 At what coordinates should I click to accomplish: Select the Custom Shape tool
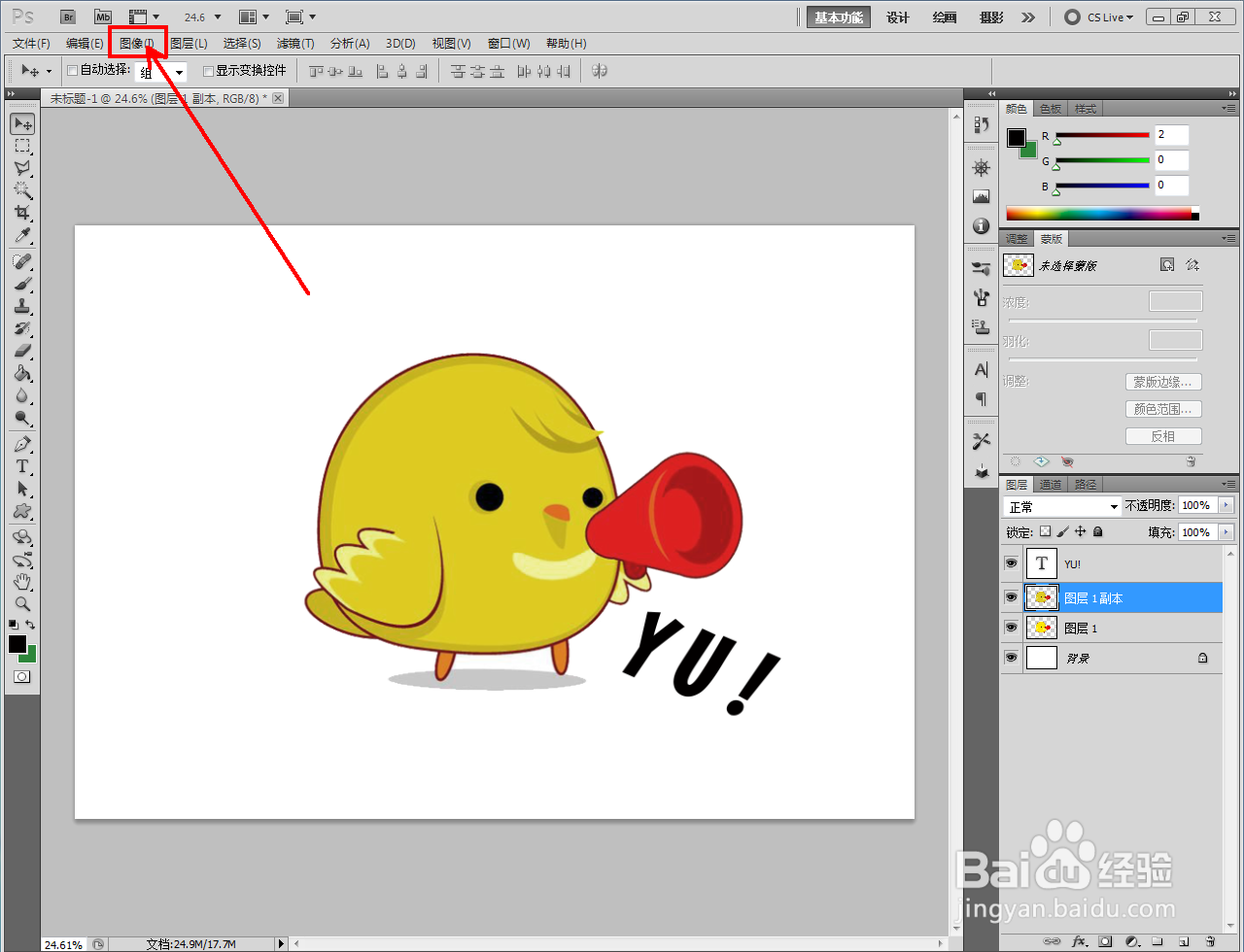point(22,511)
